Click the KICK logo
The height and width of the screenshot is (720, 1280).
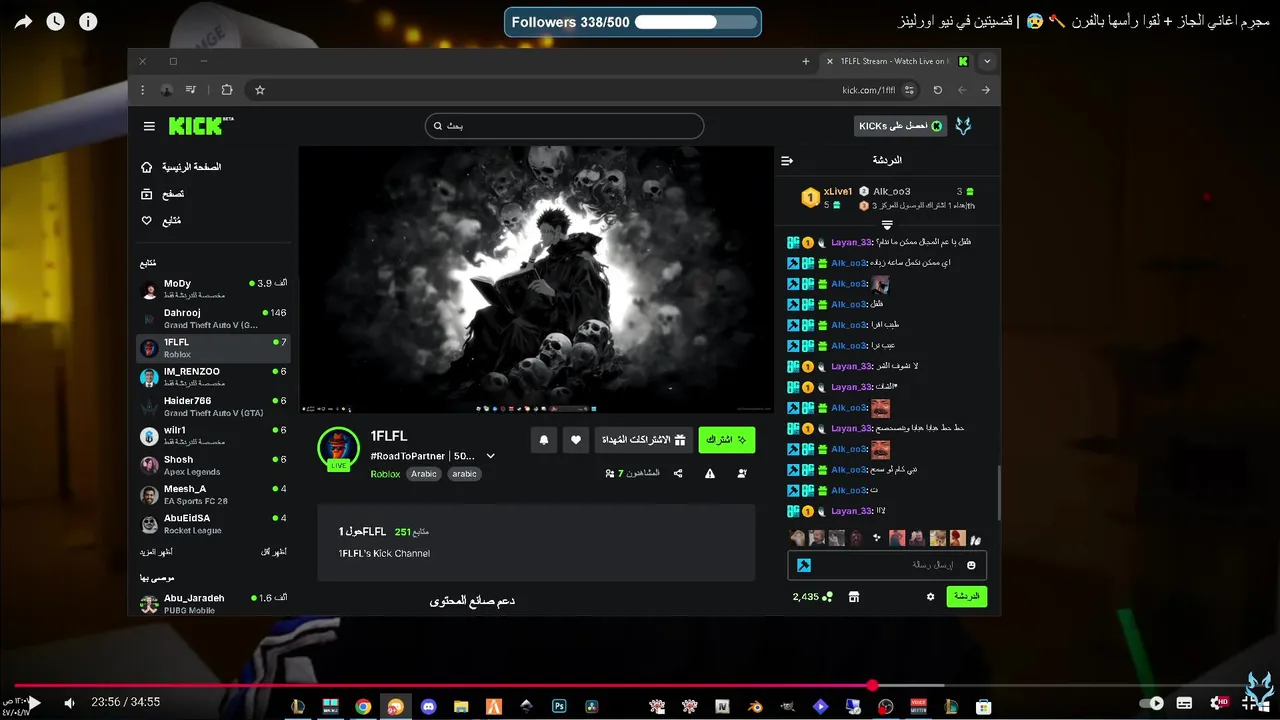[x=201, y=126]
